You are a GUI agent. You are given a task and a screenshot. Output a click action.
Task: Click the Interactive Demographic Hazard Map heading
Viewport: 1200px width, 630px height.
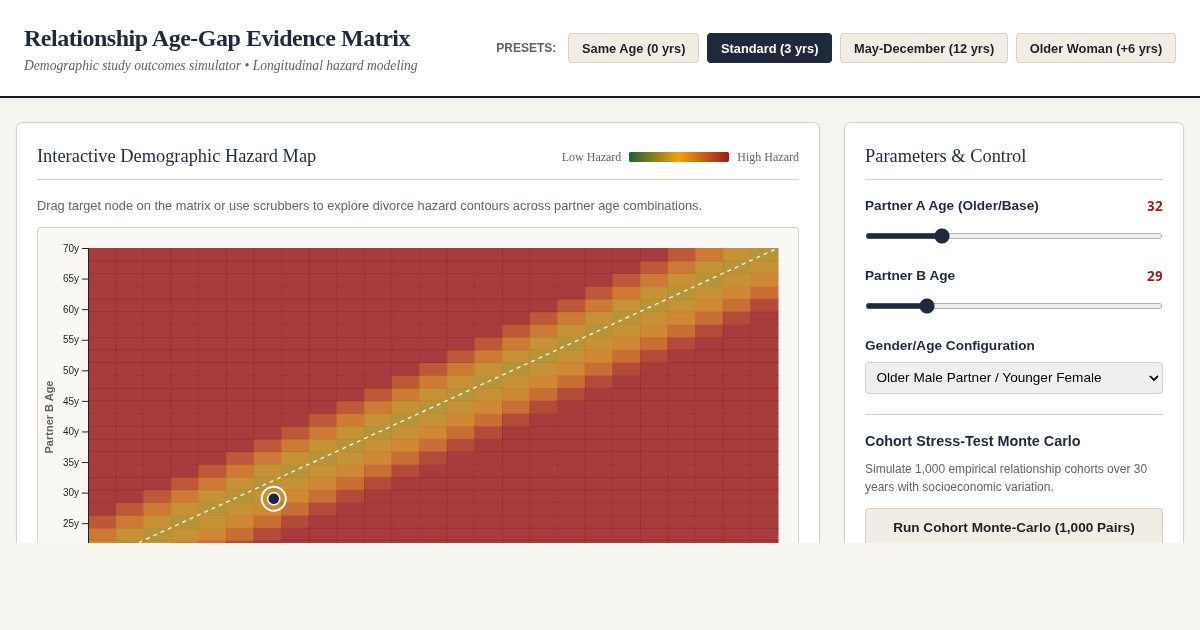[176, 156]
